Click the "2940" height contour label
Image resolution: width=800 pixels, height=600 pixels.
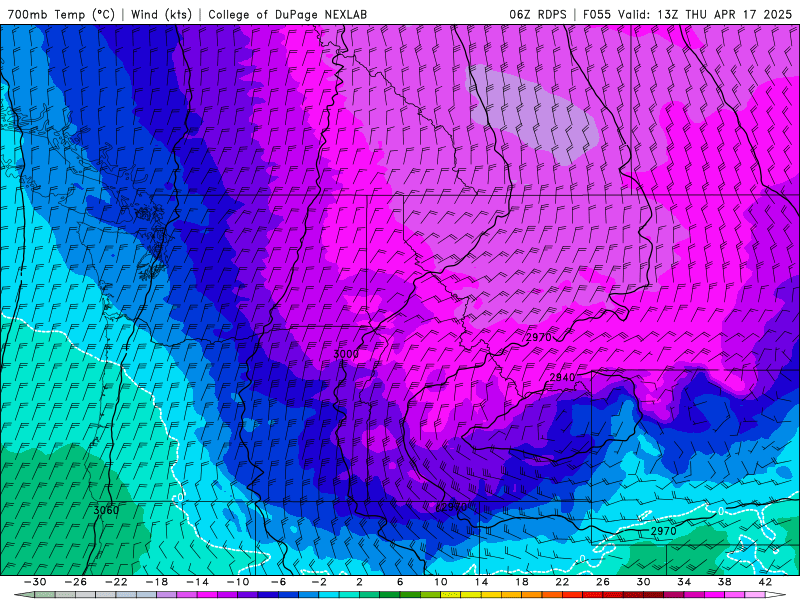(562, 378)
